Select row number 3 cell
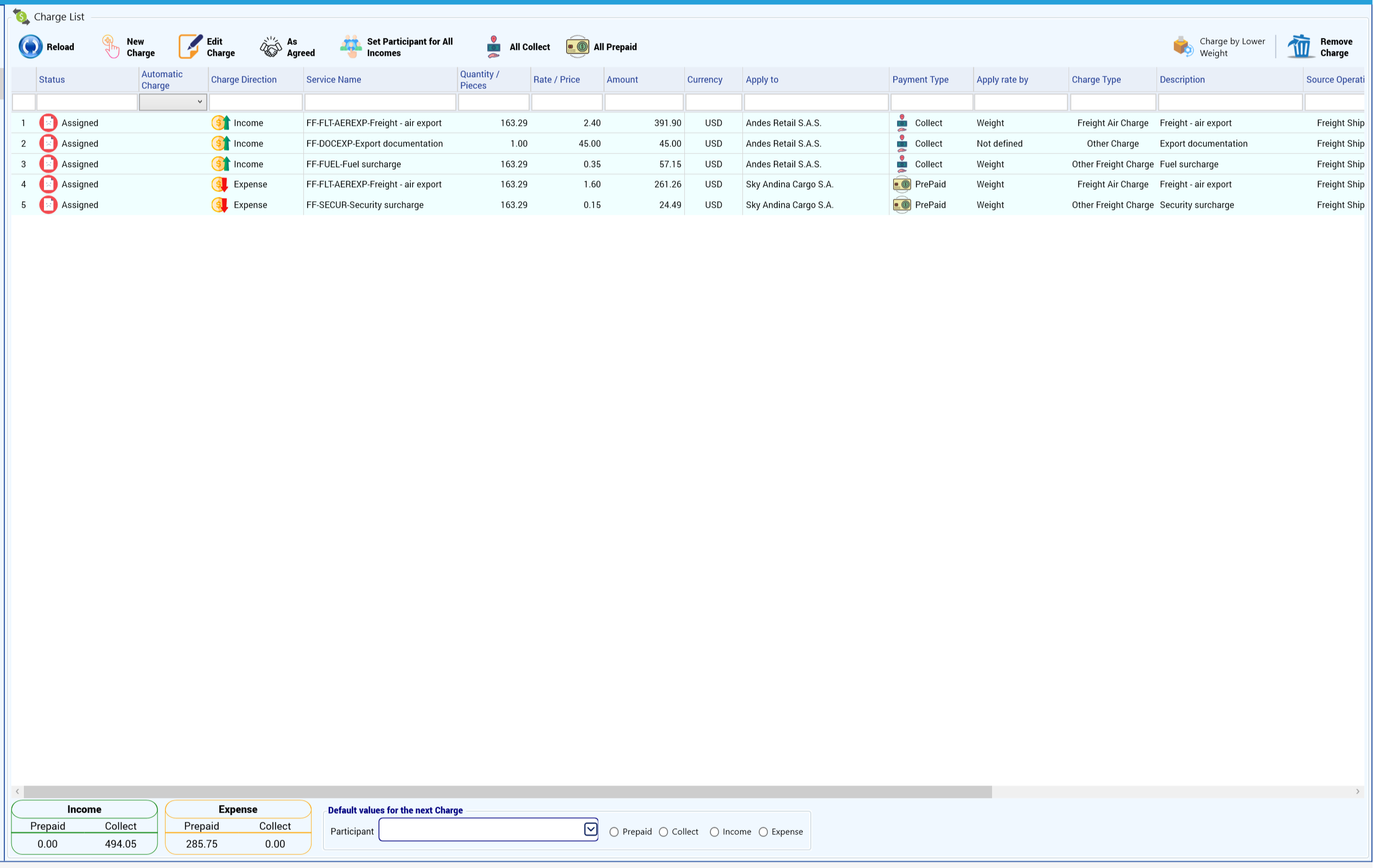The height and width of the screenshot is (868, 1373). [23, 164]
